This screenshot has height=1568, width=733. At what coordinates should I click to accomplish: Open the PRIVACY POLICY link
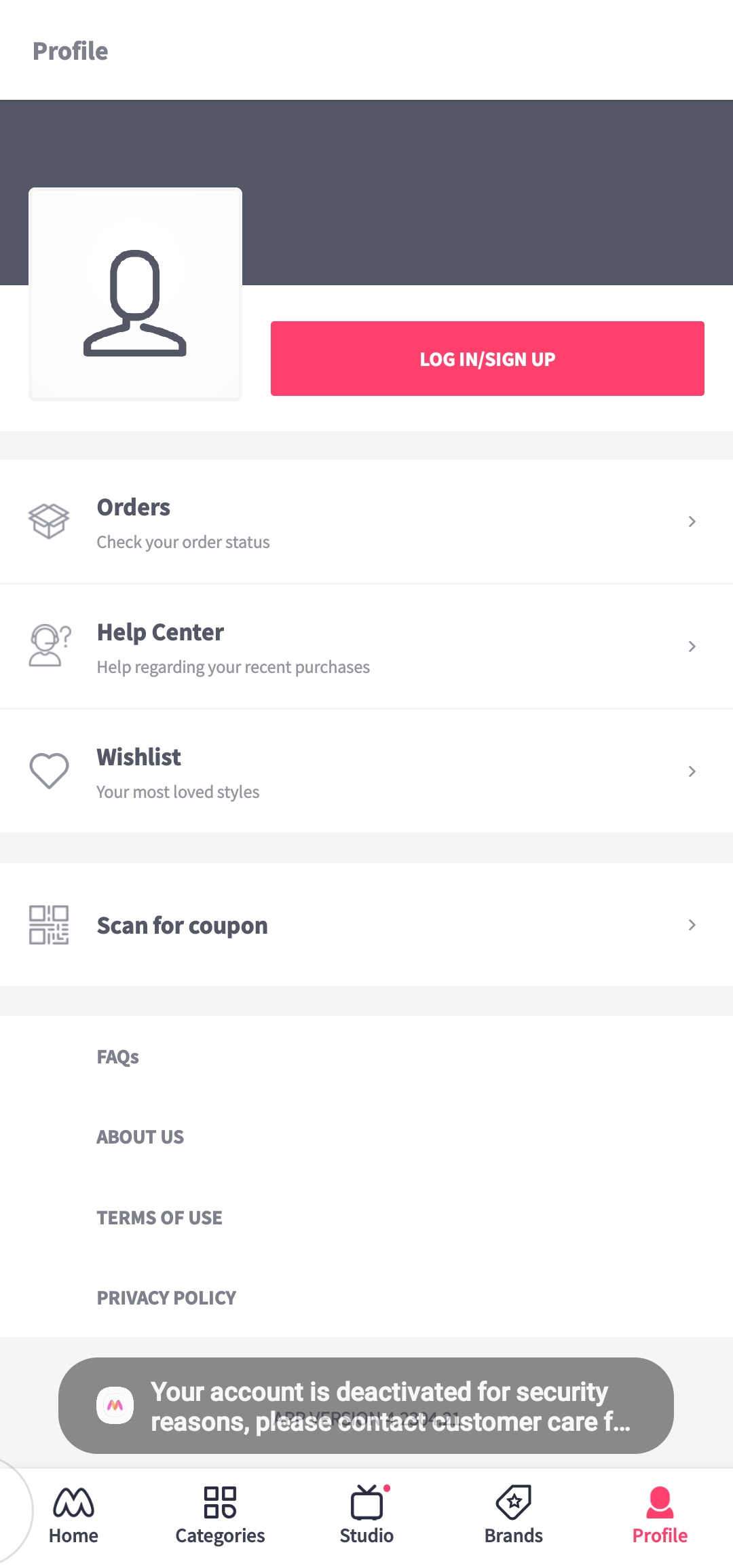(166, 1298)
